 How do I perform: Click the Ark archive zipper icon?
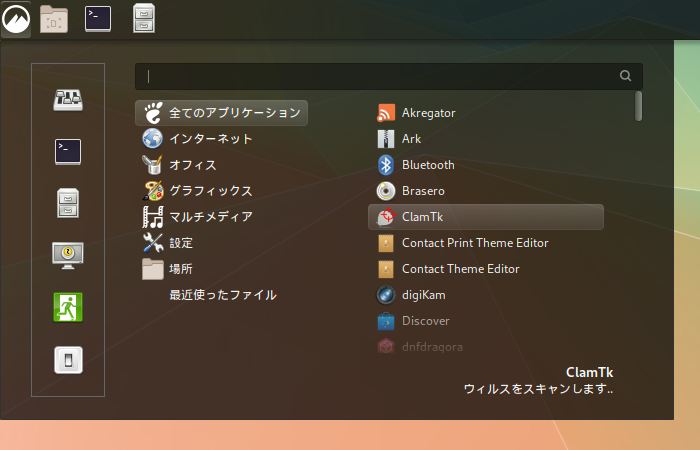pyautogui.click(x=386, y=139)
